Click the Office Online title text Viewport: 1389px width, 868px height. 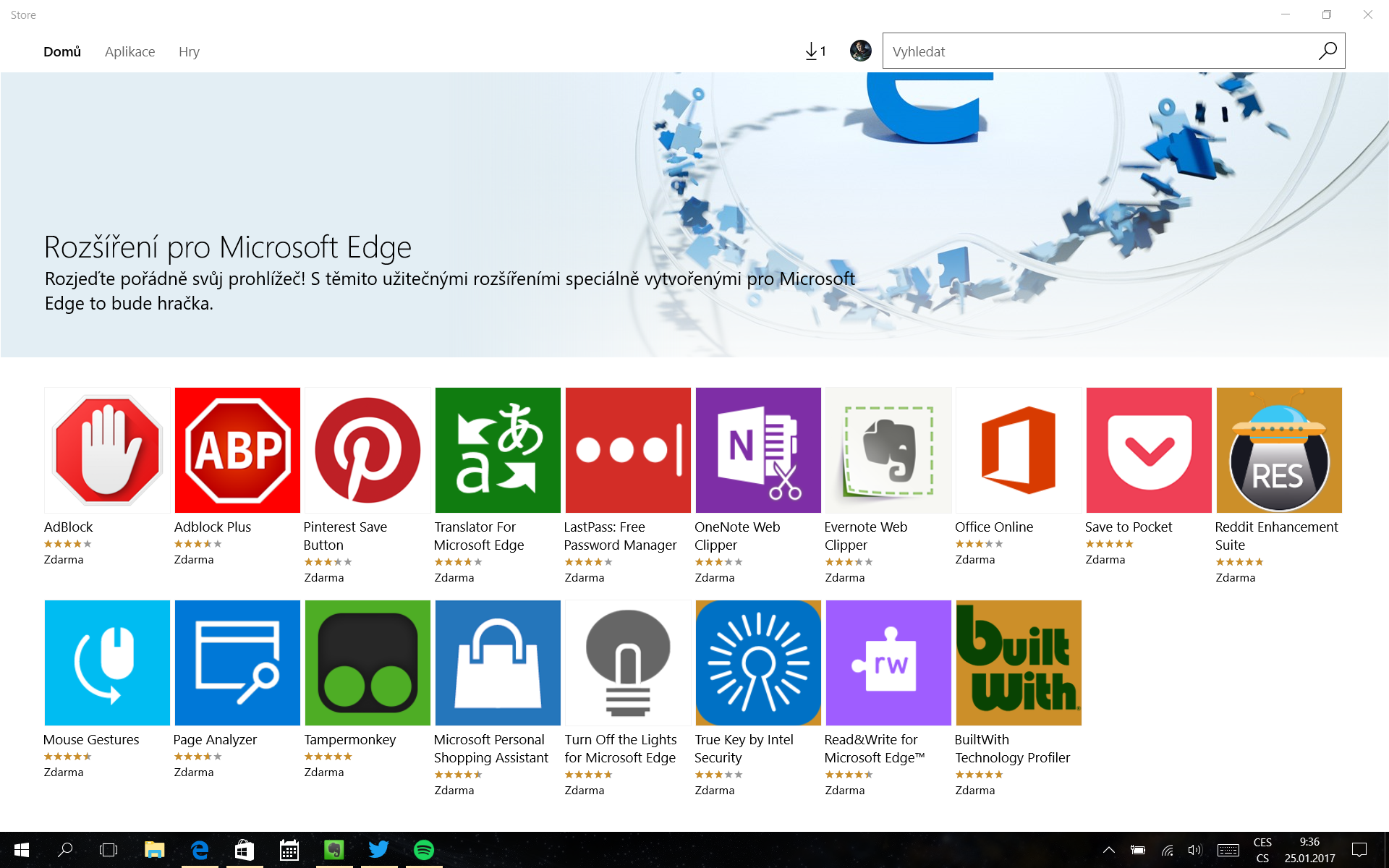pos(994,527)
